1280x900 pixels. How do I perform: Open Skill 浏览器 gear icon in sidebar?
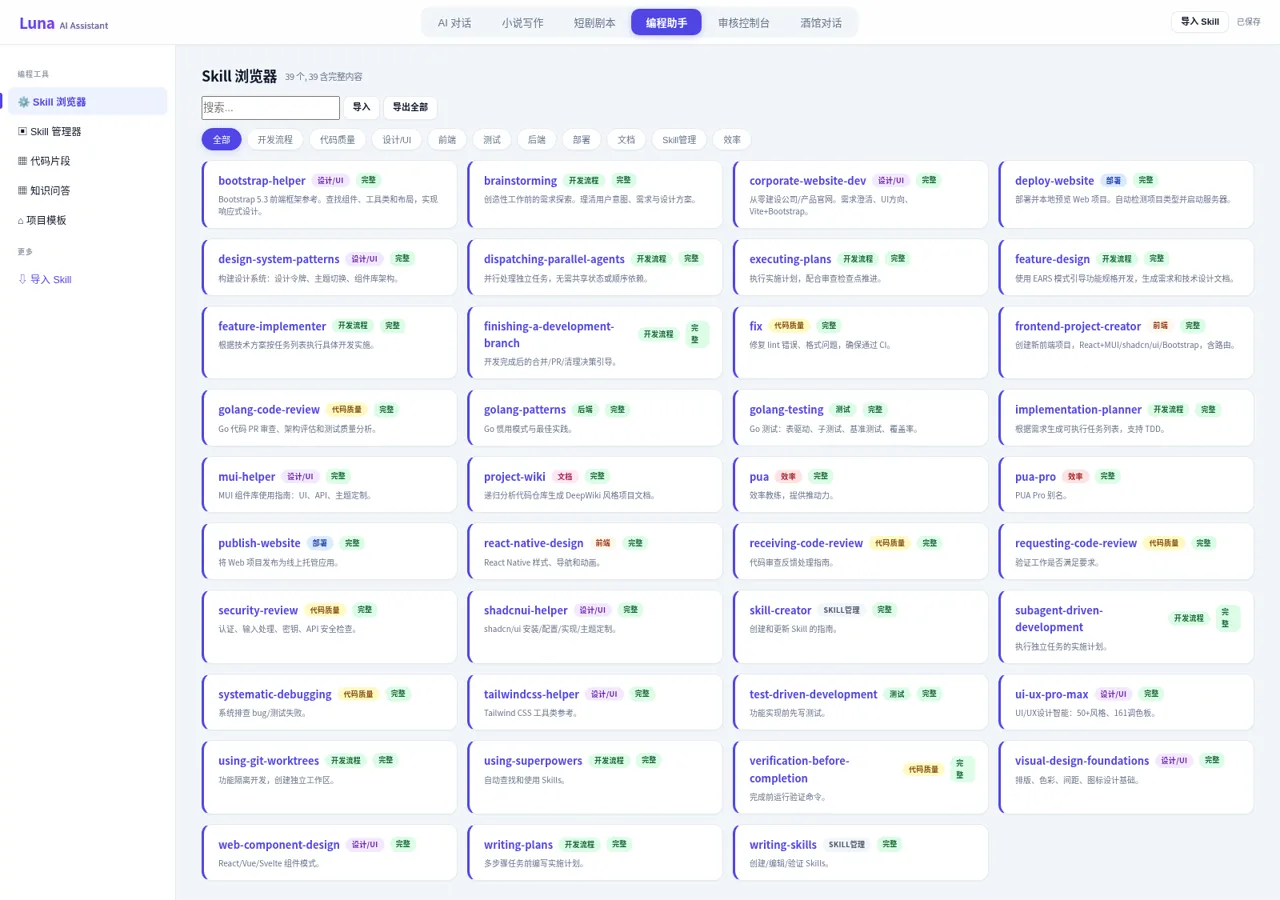click(x=24, y=102)
